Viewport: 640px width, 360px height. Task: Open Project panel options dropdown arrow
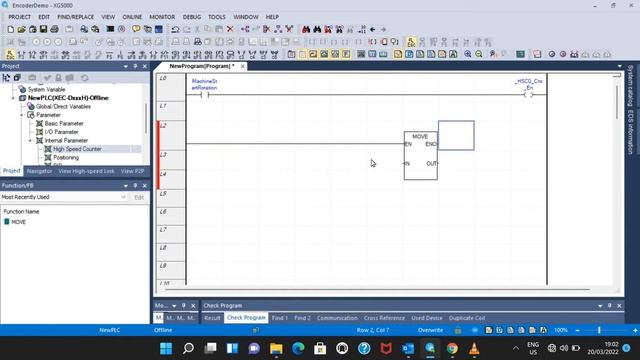click(x=126, y=66)
